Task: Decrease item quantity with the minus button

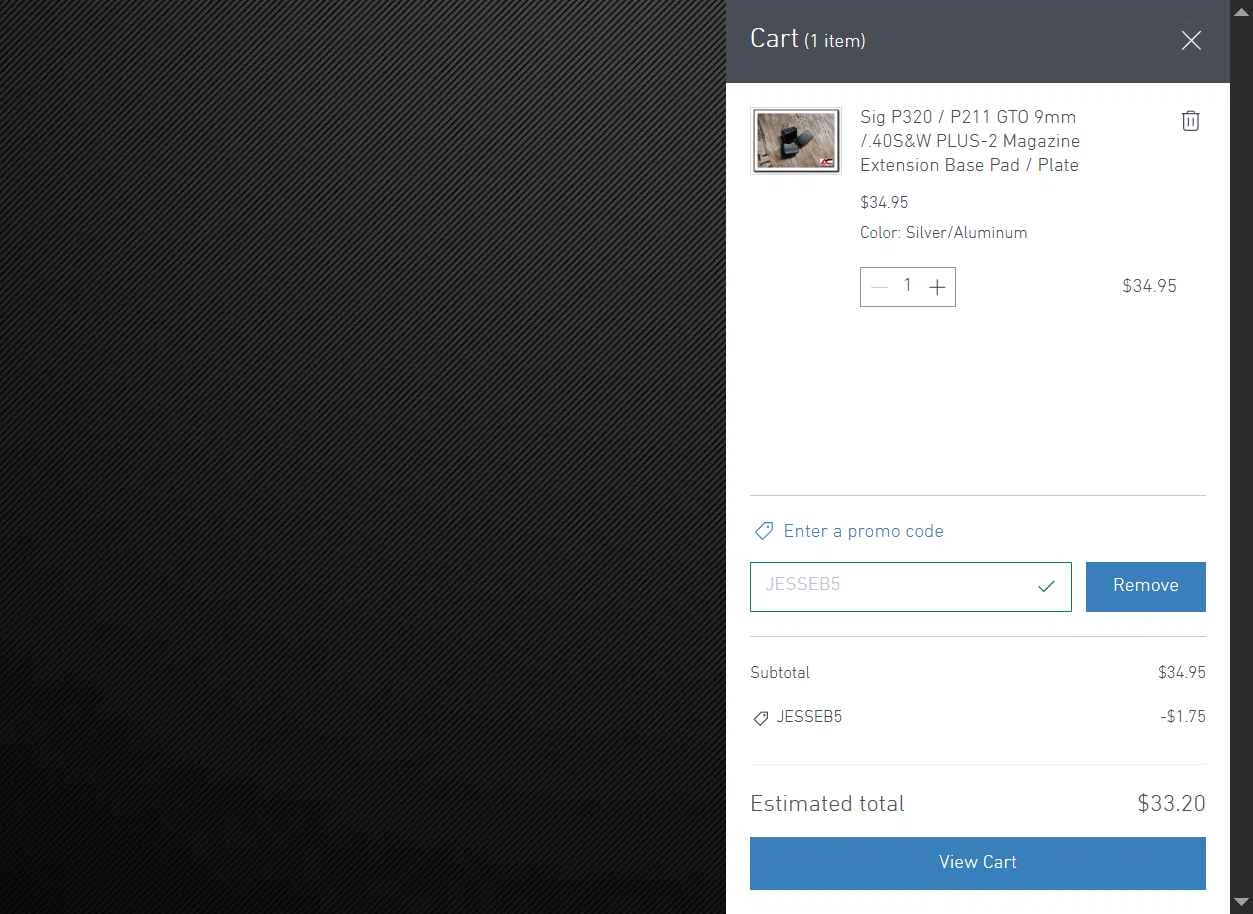Action: coord(879,287)
